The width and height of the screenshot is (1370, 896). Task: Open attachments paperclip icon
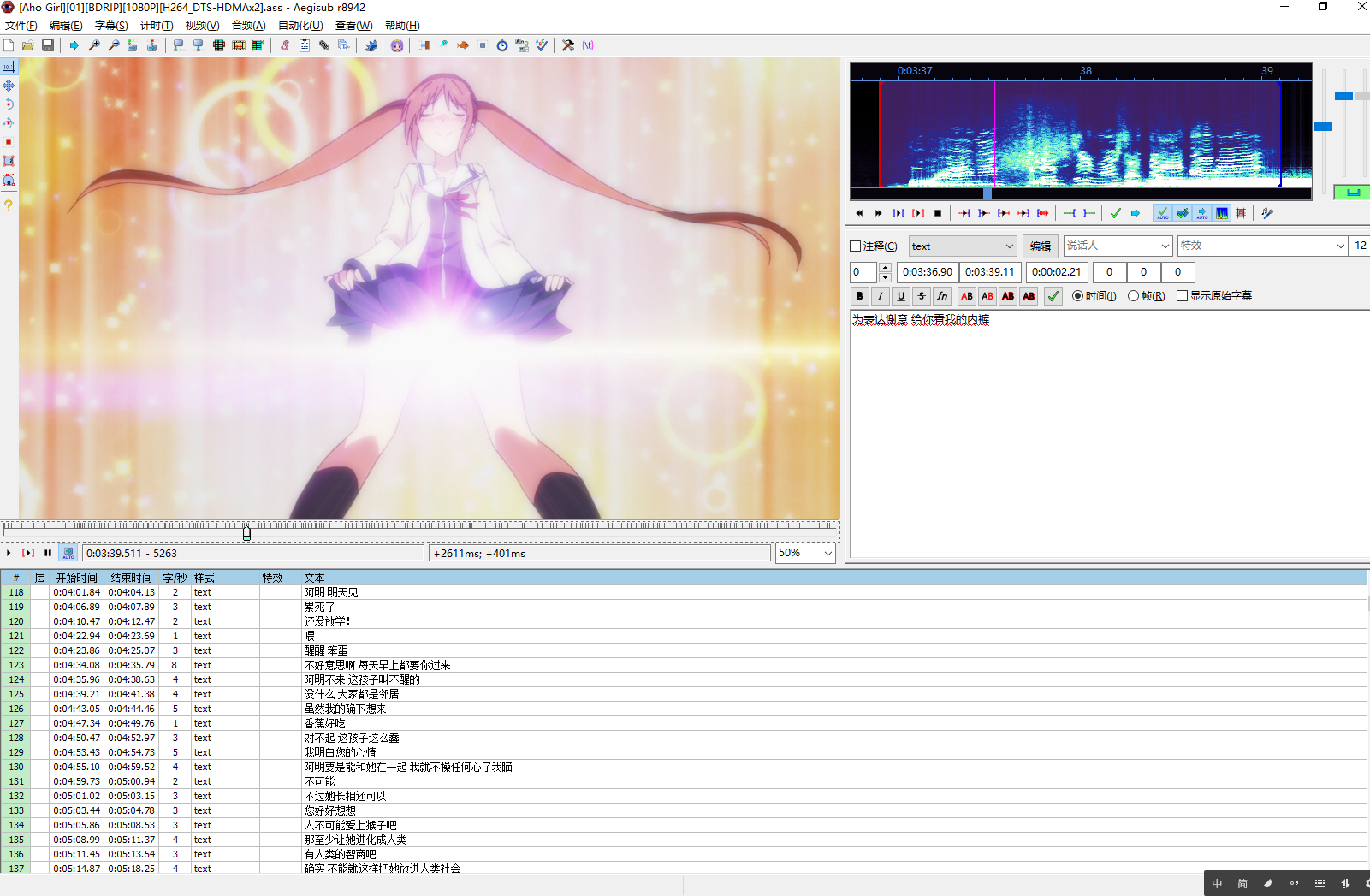[x=324, y=45]
